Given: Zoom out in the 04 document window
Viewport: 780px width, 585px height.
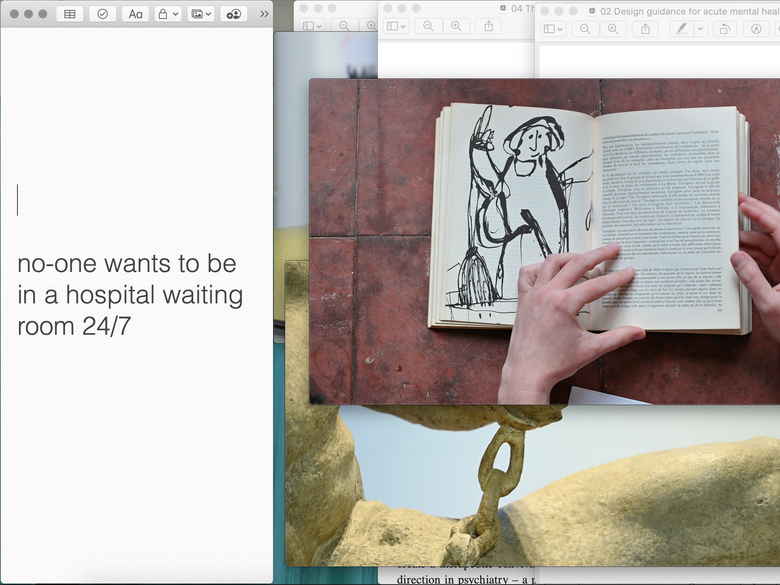Looking at the screenshot, I should tap(429, 26).
